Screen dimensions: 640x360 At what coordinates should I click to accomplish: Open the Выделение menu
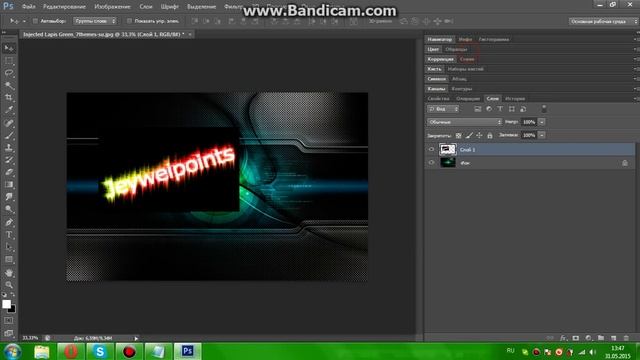pyautogui.click(x=202, y=7)
